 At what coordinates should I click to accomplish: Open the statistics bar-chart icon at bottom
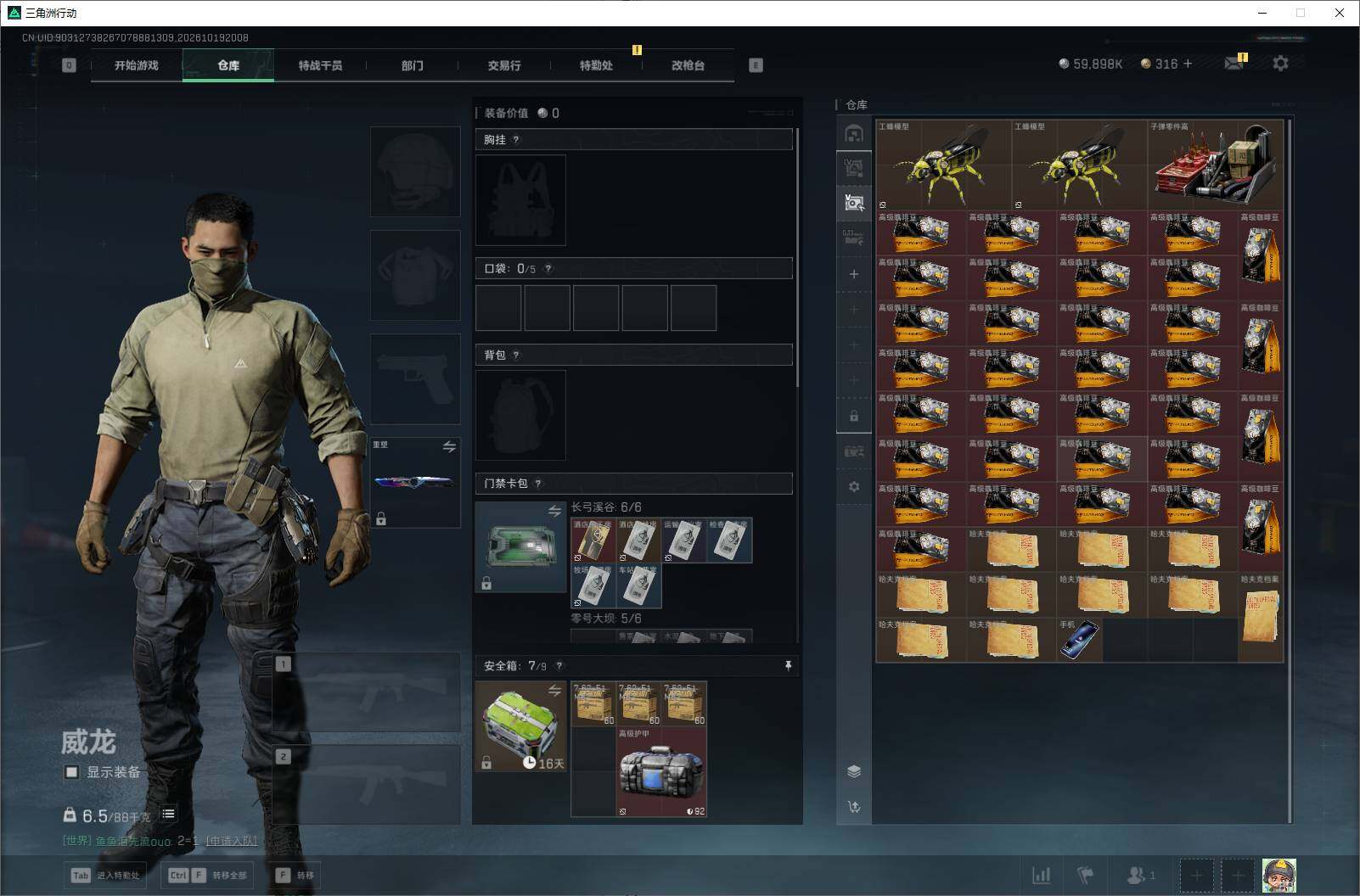(x=1041, y=875)
